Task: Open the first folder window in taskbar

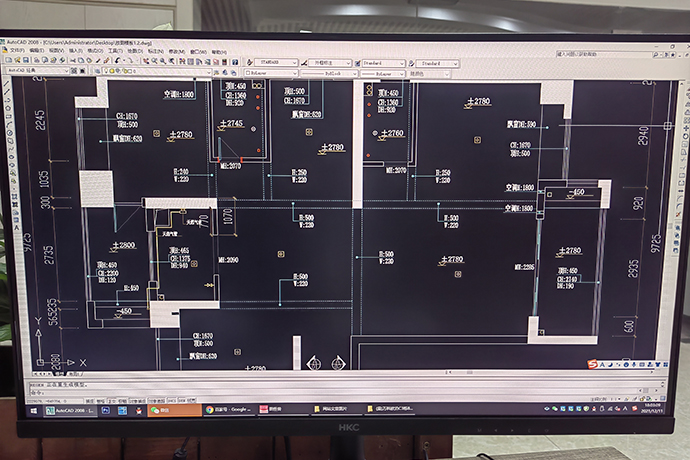Action: pyautogui.click(x=337, y=409)
